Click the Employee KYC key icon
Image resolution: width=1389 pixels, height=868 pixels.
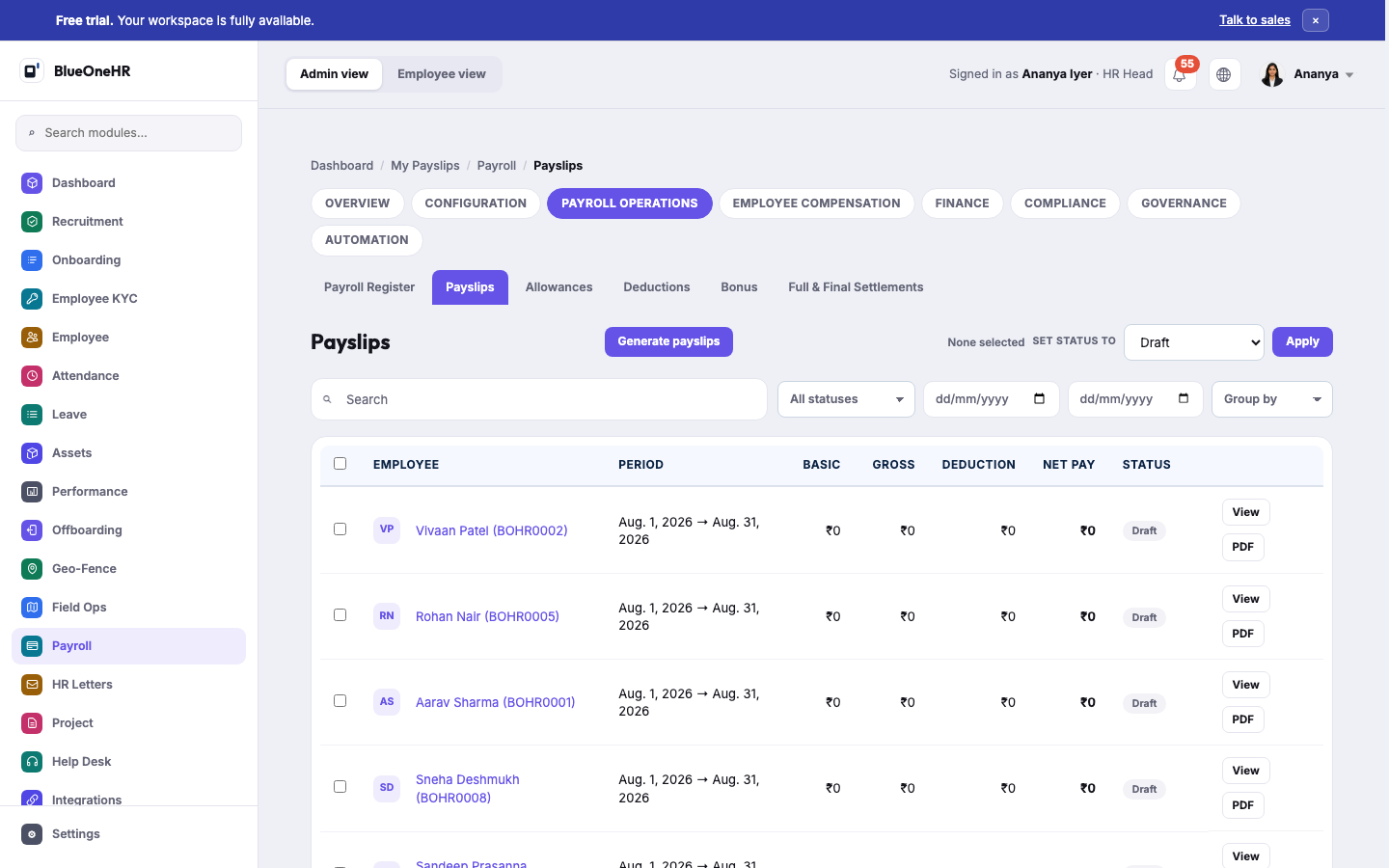point(32,299)
